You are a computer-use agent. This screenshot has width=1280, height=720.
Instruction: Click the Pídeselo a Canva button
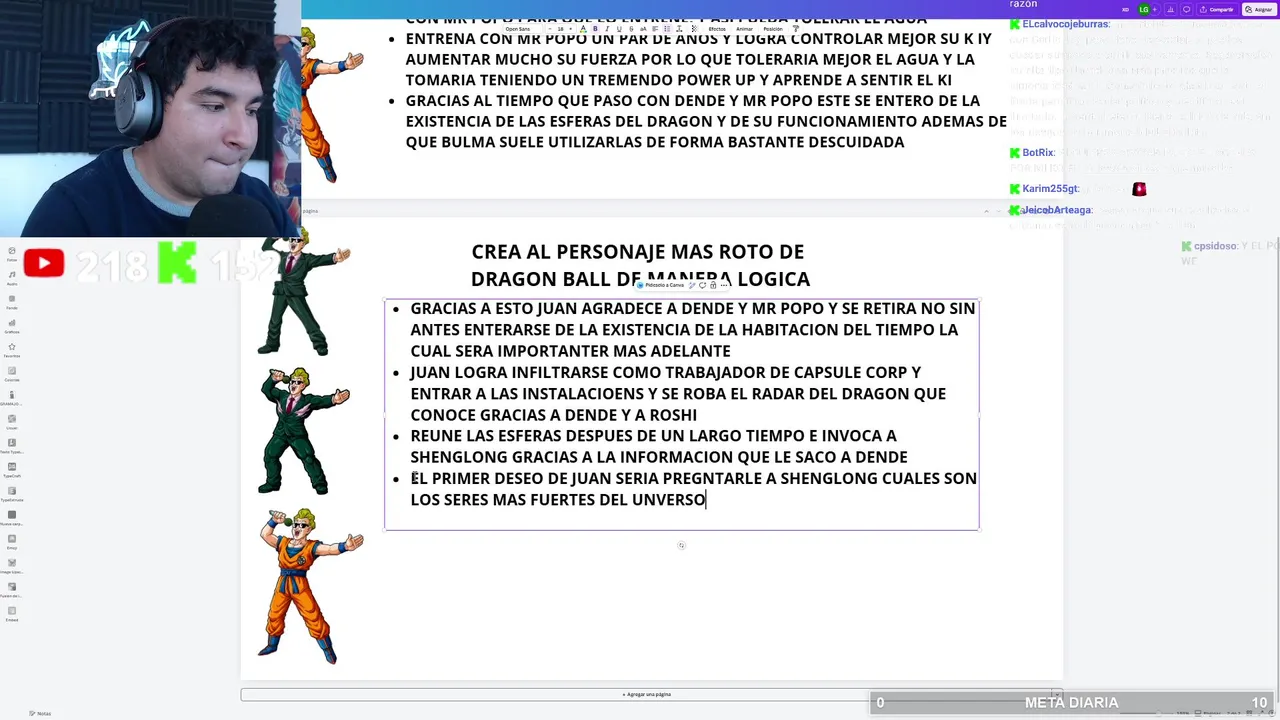661,285
